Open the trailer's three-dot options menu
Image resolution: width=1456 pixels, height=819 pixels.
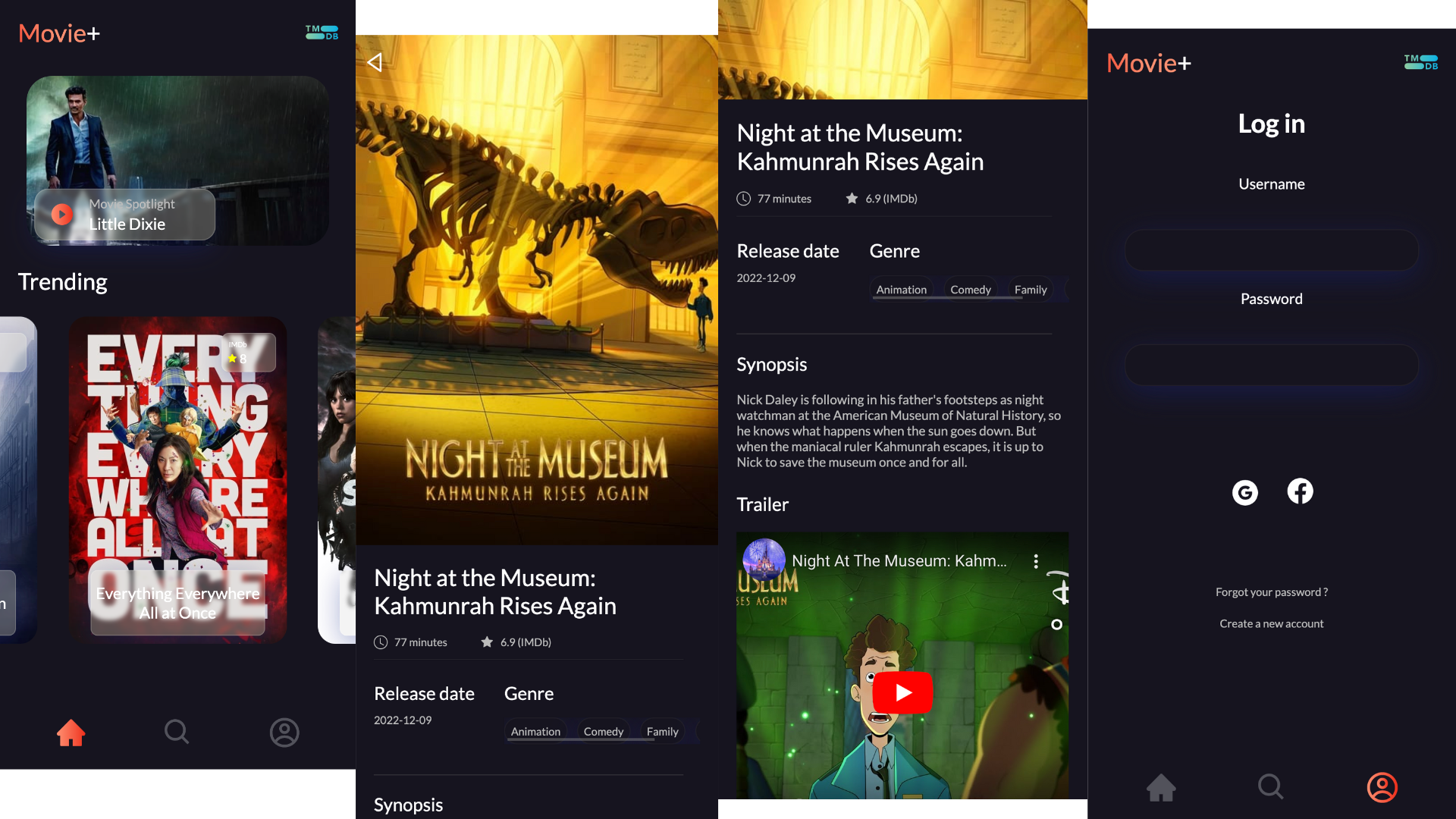[x=1037, y=560]
